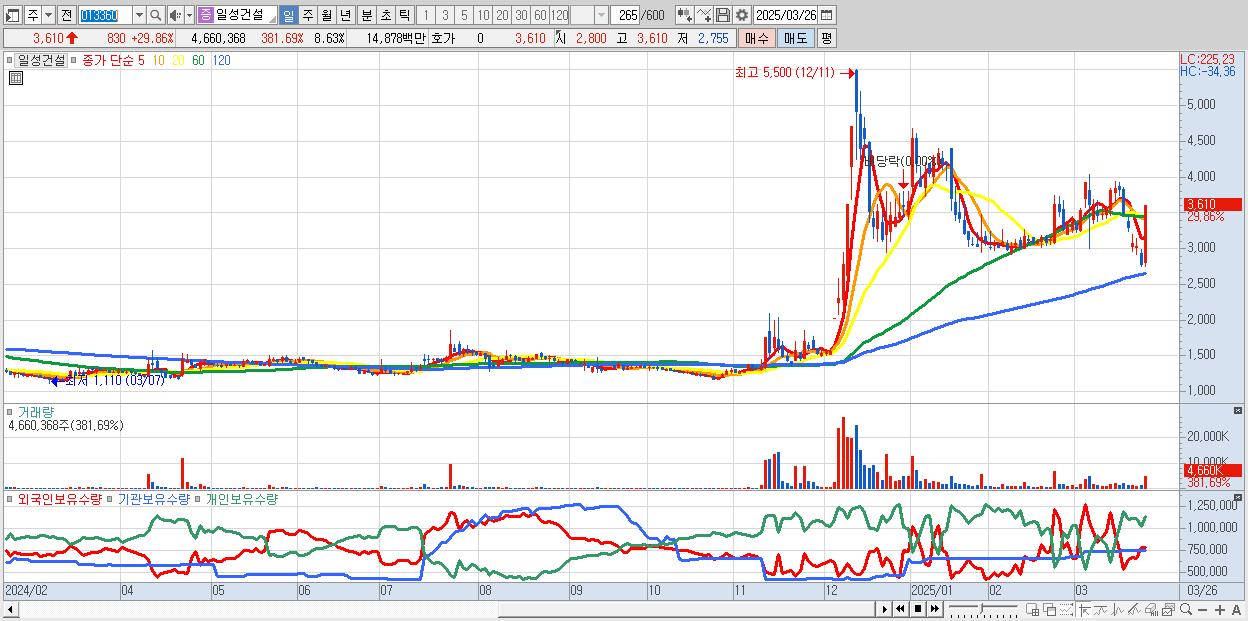
Task: Click the plus zoom-in icon
Action: point(1220,610)
